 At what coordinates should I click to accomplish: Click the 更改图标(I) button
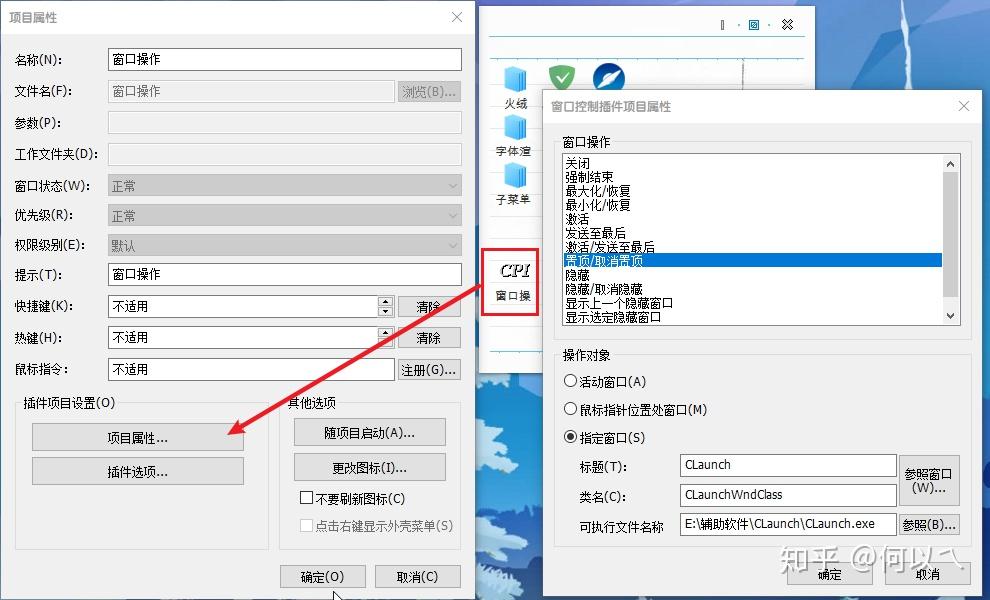coord(369,467)
